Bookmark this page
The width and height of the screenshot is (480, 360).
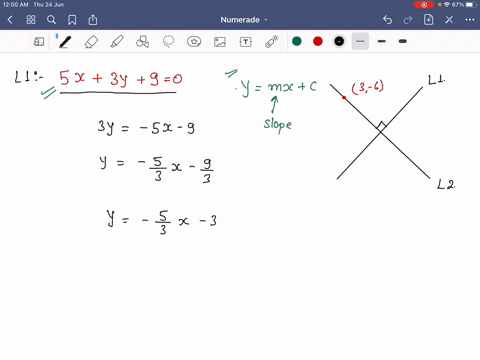[x=72, y=20]
